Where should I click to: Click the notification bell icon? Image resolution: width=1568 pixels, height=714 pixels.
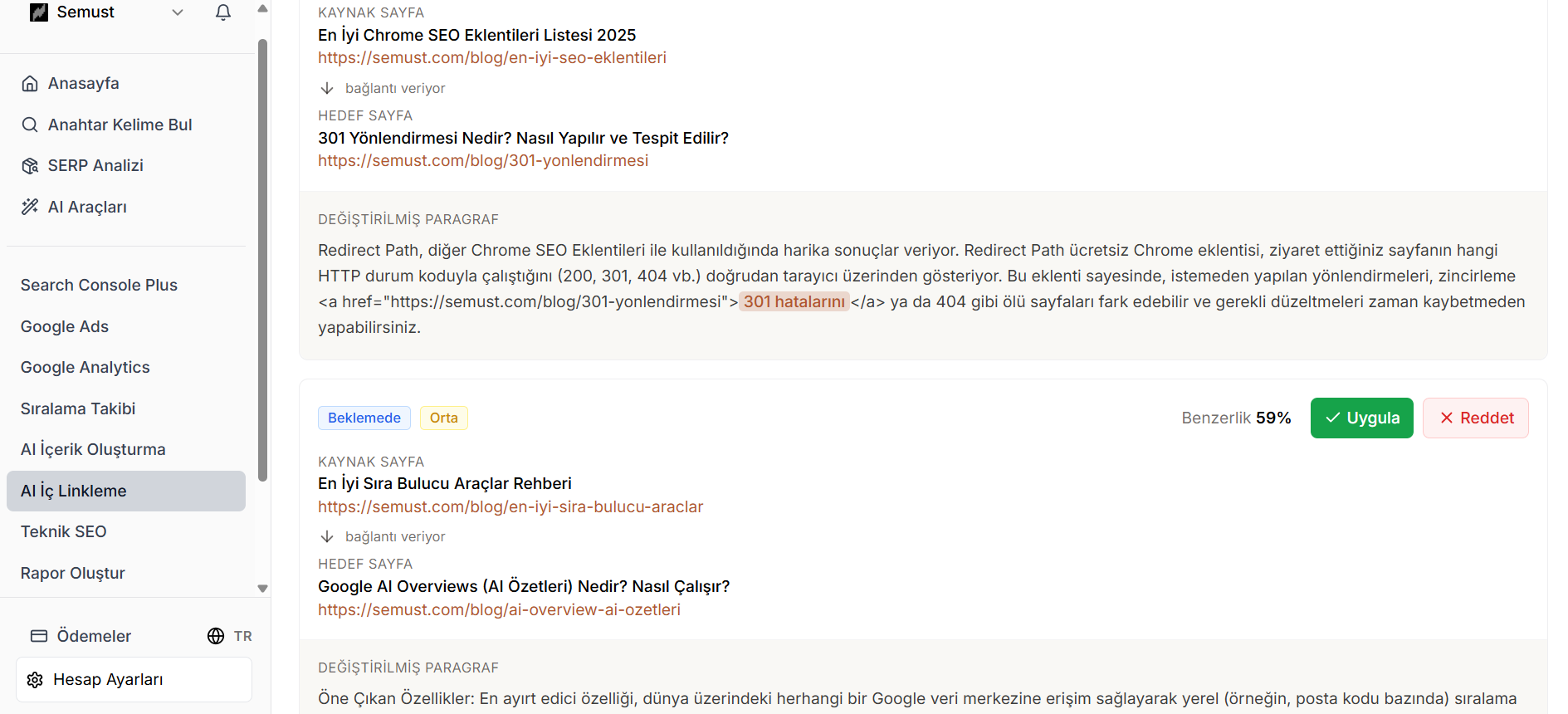click(222, 12)
